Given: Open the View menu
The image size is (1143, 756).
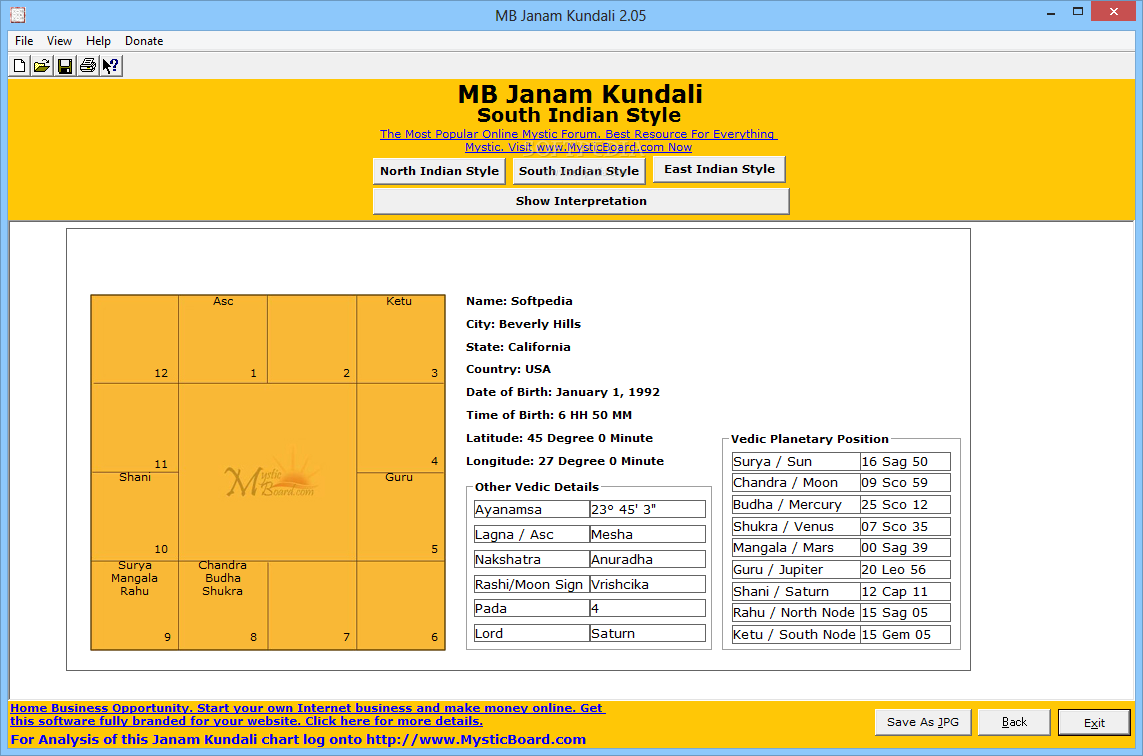Looking at the screenshot, I should [x=59, y=41].
